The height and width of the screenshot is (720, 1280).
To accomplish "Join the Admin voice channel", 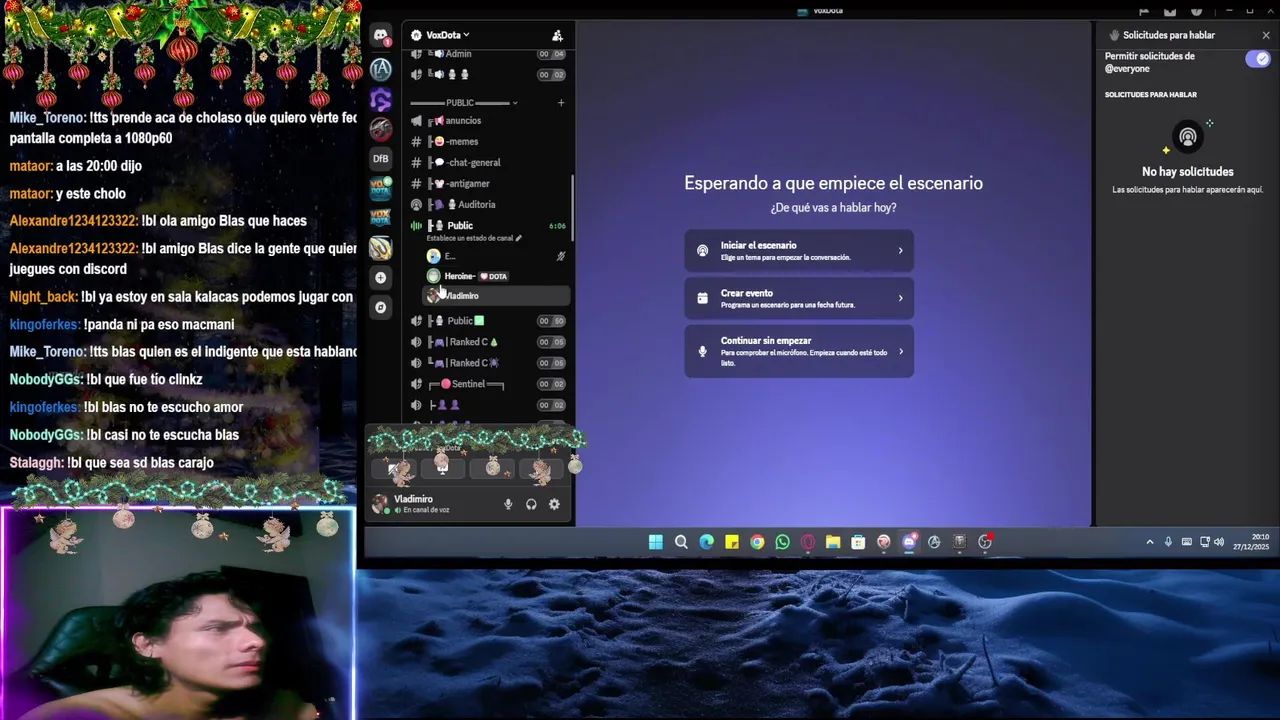I will pos(489,54).
